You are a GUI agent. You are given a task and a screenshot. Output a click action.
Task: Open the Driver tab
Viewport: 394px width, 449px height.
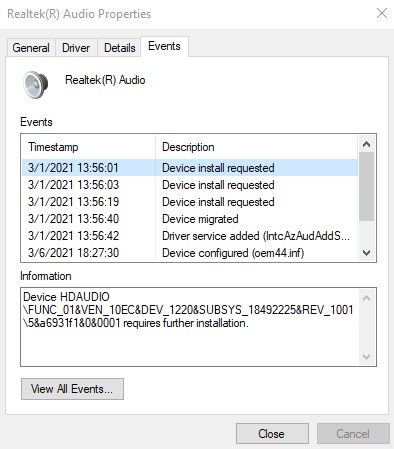click(x=76, y=48)
